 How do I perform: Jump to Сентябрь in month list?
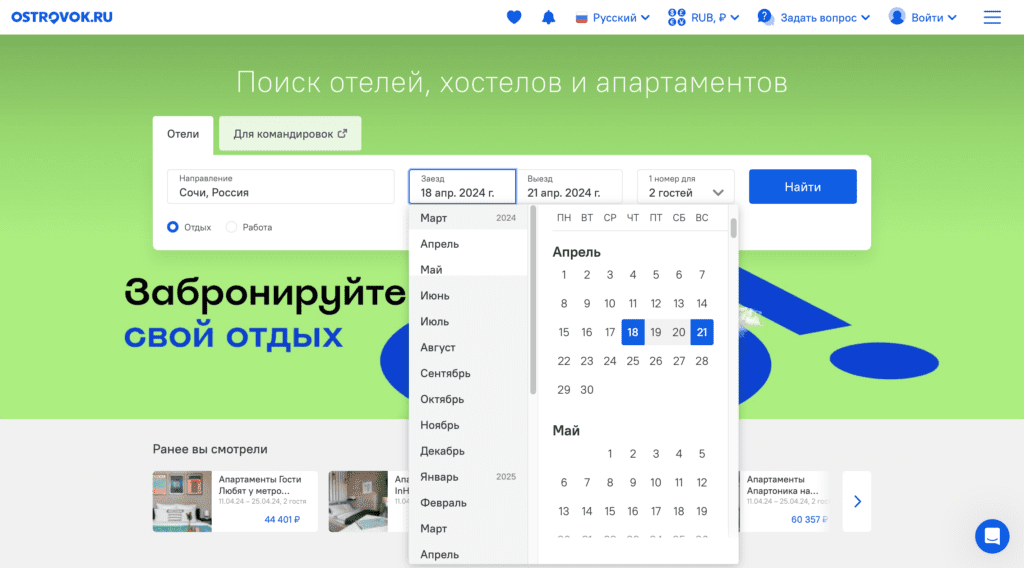(x=468, y=373)
